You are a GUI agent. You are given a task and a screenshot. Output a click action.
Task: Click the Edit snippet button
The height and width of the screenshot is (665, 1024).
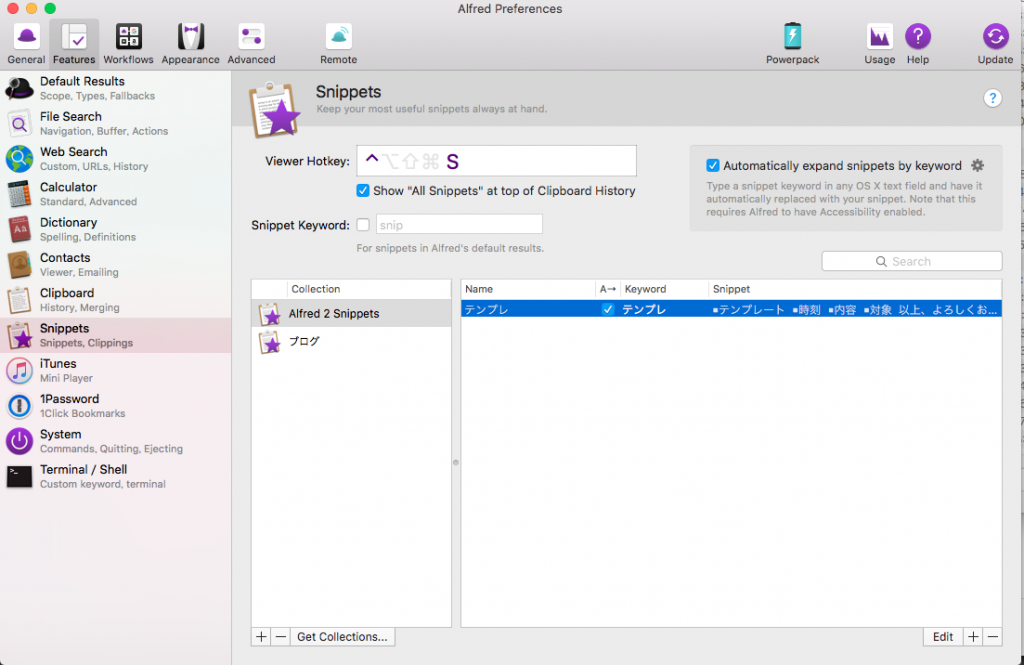click(x=942, y=637)
